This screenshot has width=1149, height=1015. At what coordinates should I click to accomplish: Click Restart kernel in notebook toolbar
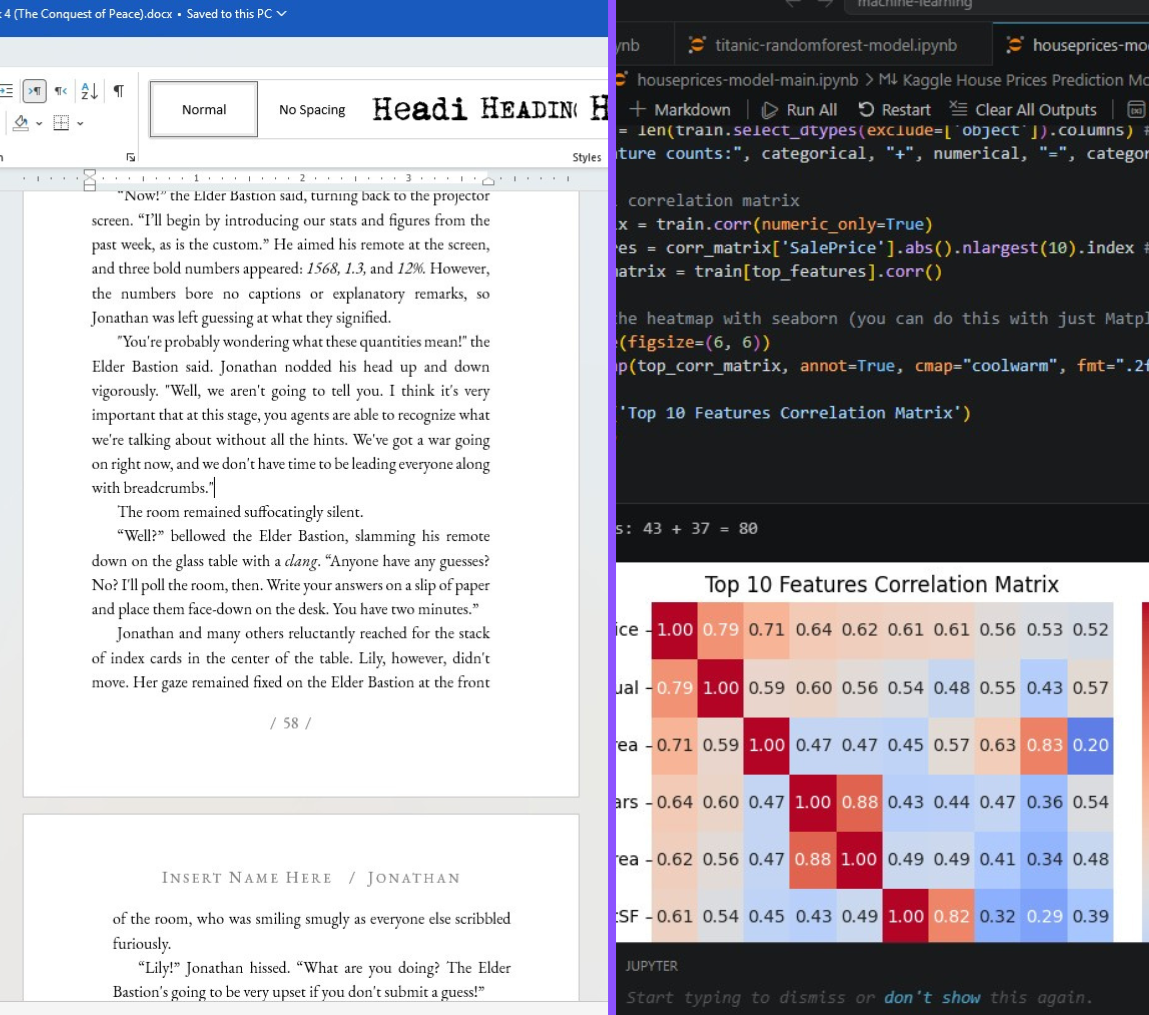(894, 110)
